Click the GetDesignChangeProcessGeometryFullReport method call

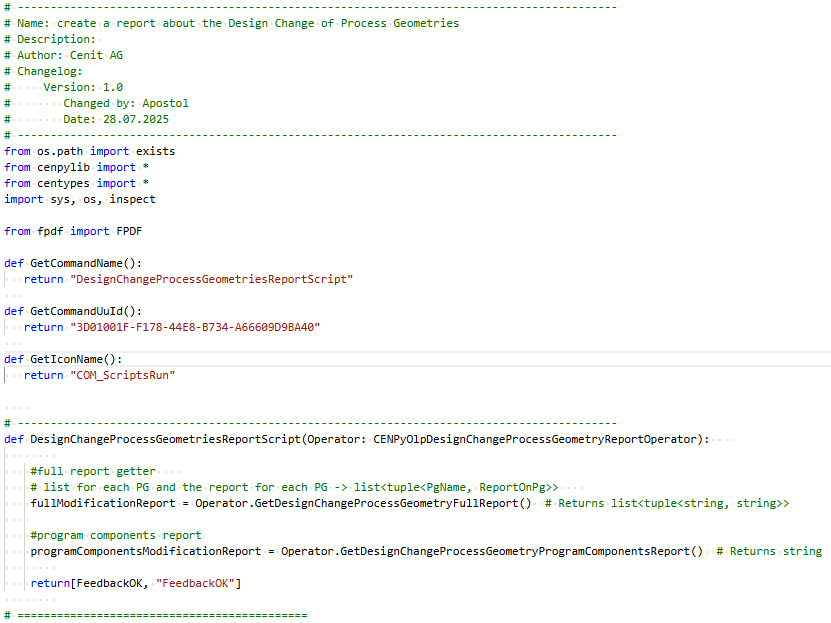(391, 503)
